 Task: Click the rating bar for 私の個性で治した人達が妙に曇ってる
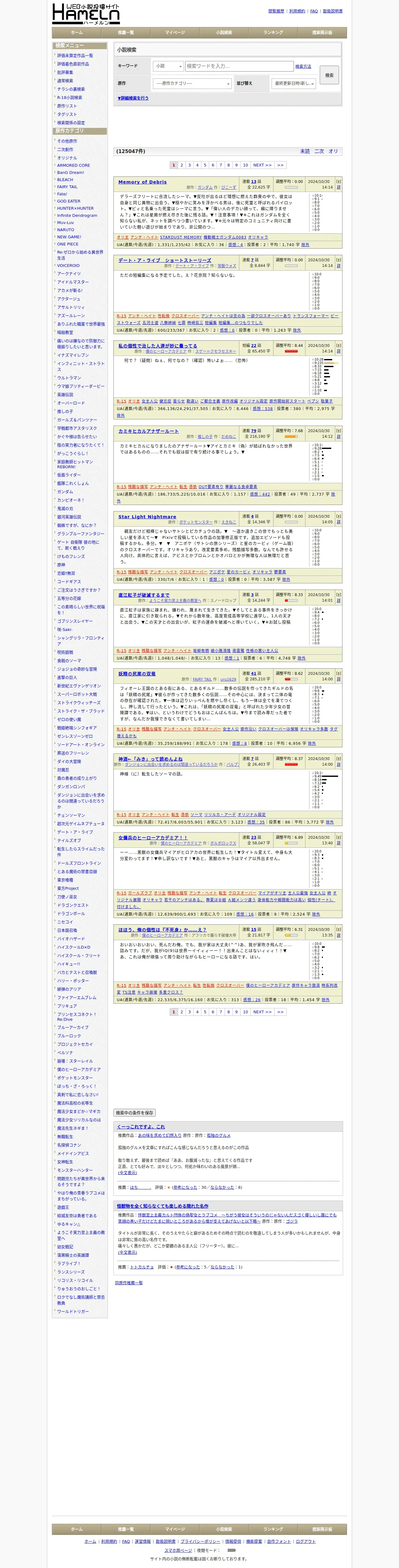291,351
